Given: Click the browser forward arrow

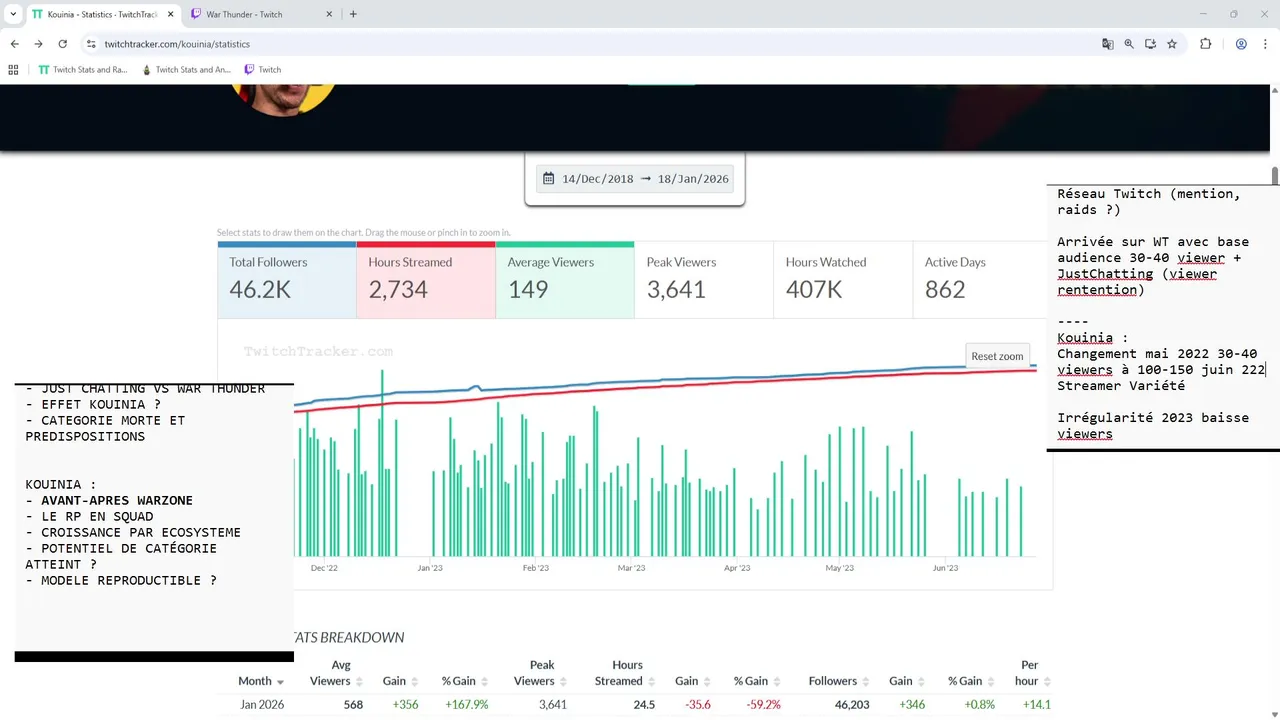Looking at the screenshot, I should [38, 44].
